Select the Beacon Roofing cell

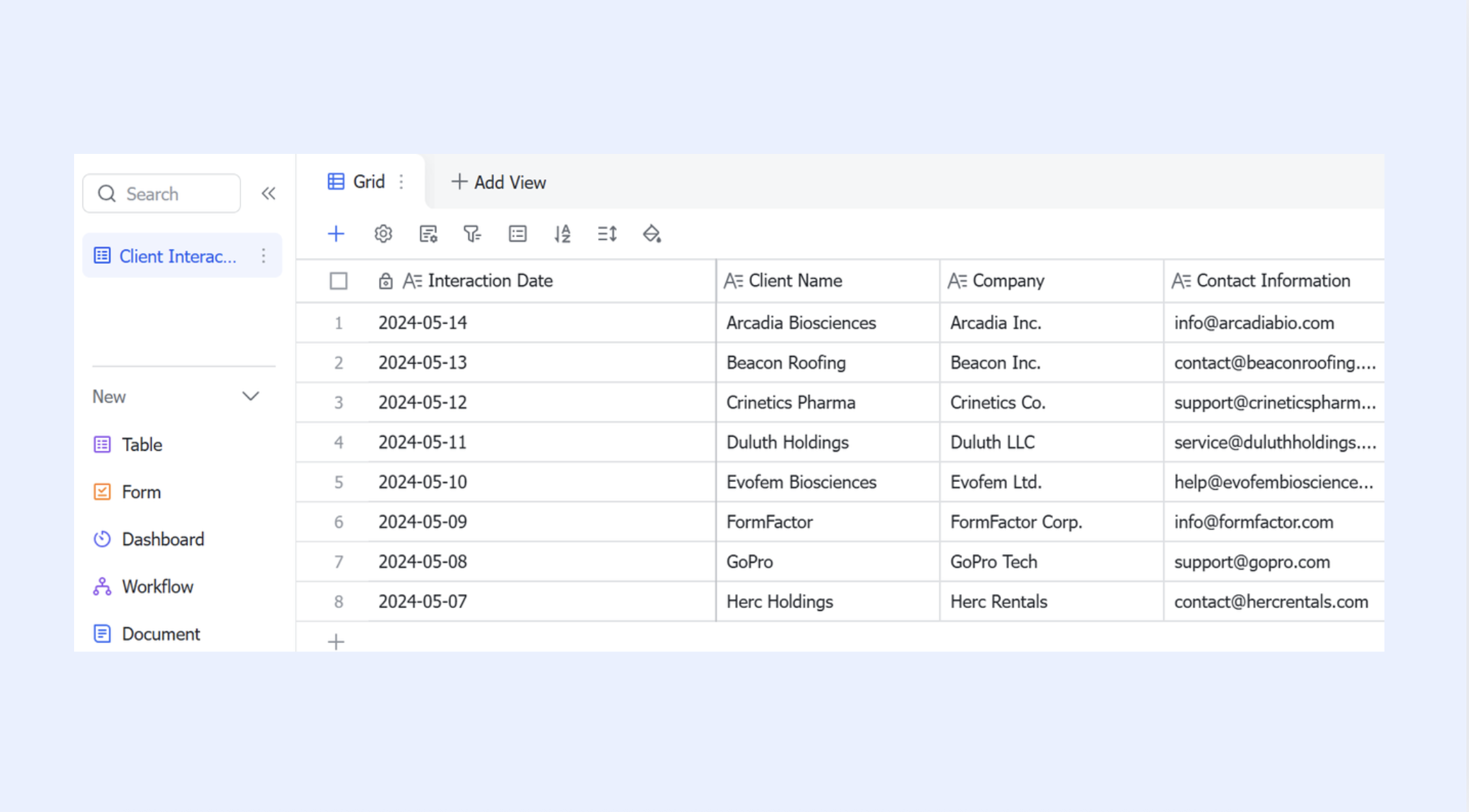(828, 362)
